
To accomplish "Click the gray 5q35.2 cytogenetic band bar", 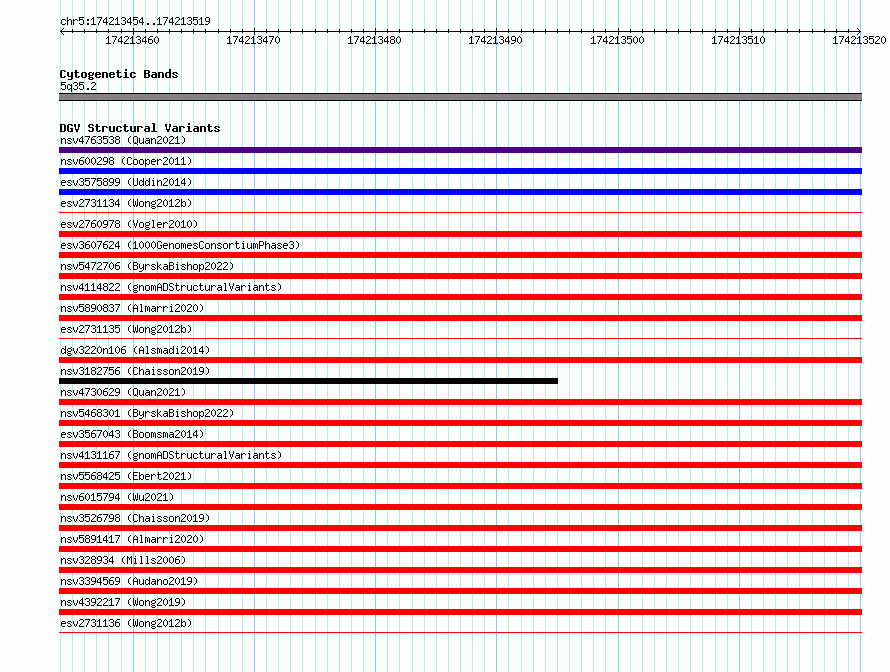I will click(x=460, y=97).
